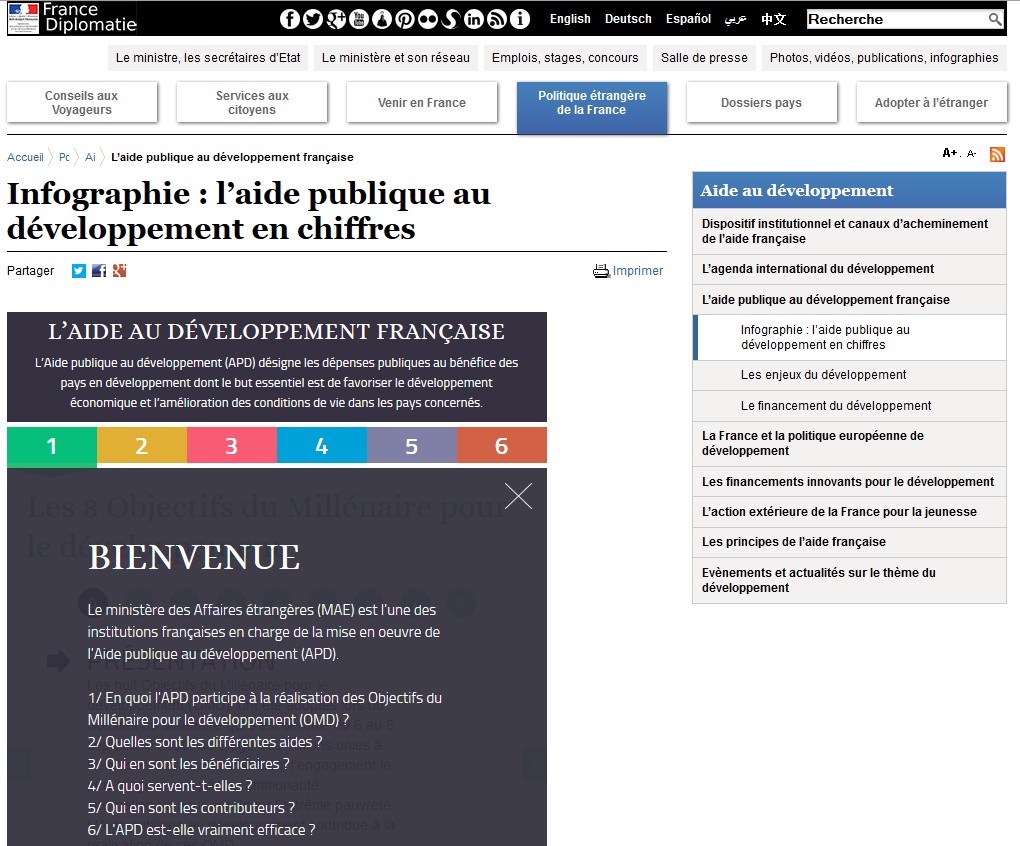Click question '2/ Quelles sont les différentes aides ?'
Screen dimensions: 1020x846
(x=205, y=742)
